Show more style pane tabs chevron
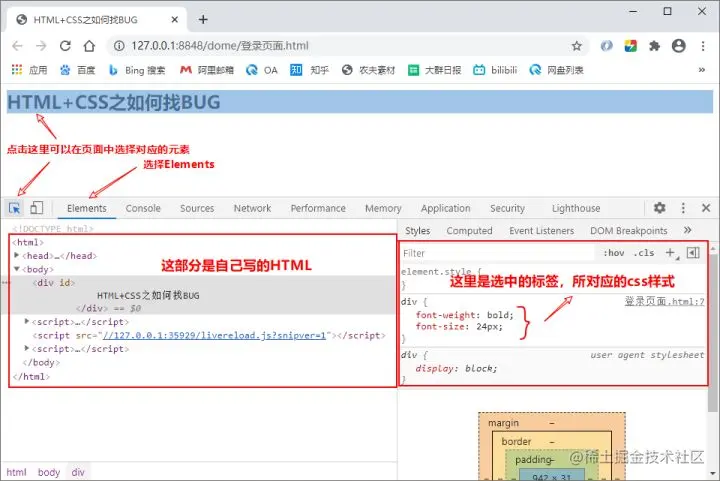This screenshot has width=720, height=481. [687, 230]
